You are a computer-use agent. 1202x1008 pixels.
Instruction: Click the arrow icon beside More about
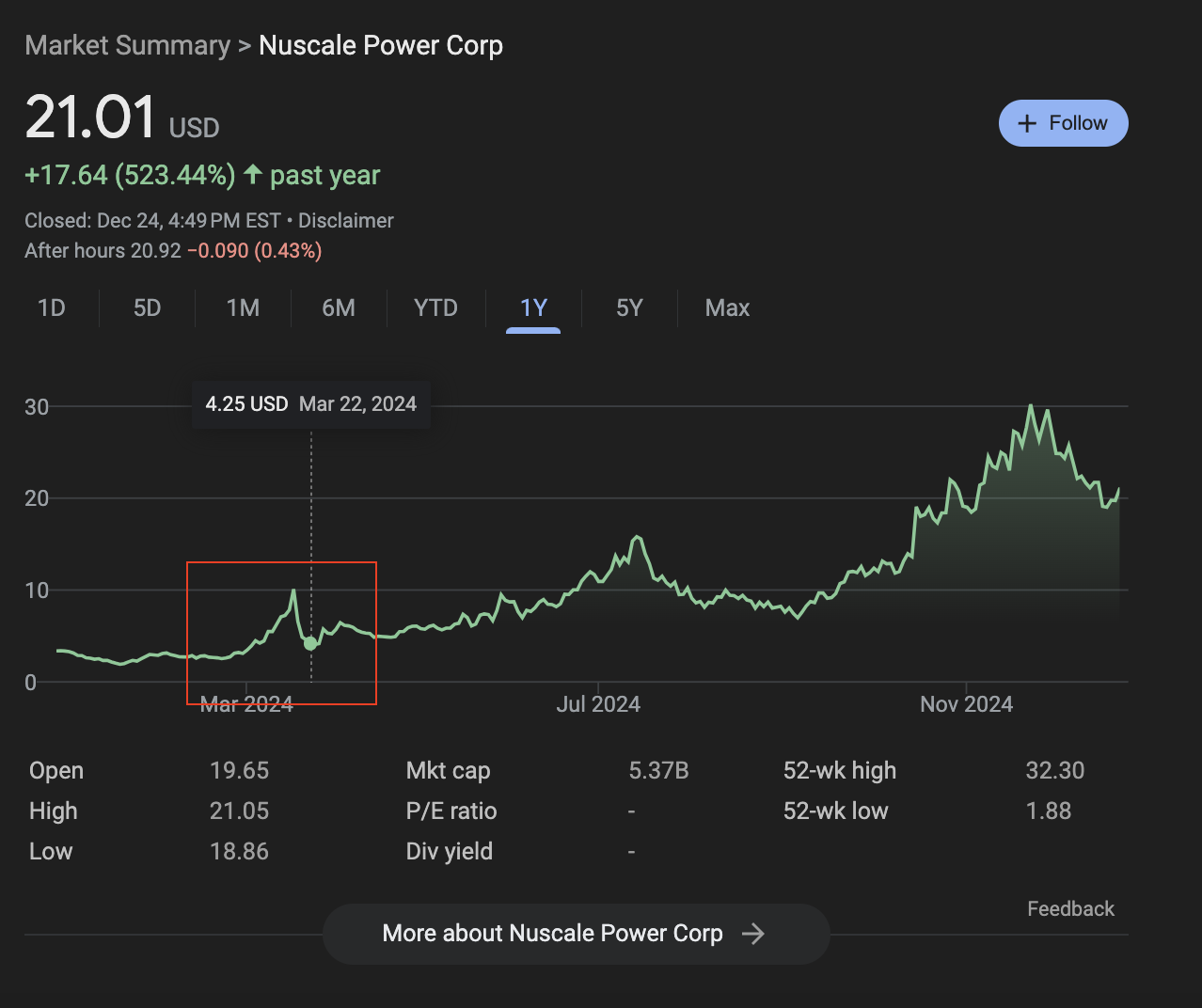[752, 934]
